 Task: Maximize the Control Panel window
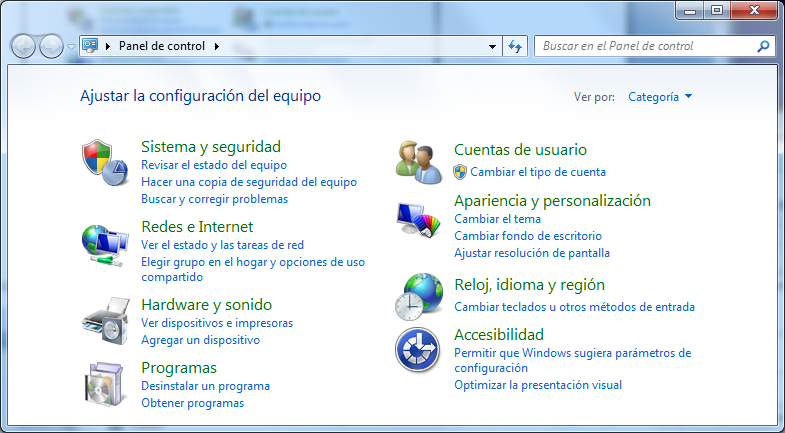pos(717,11)
